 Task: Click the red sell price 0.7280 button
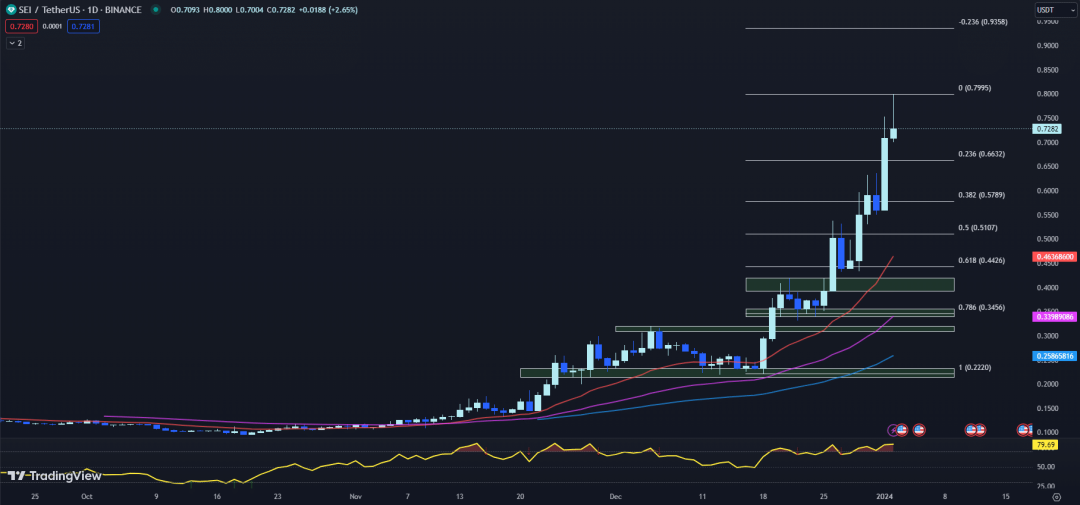coord(20,26)
